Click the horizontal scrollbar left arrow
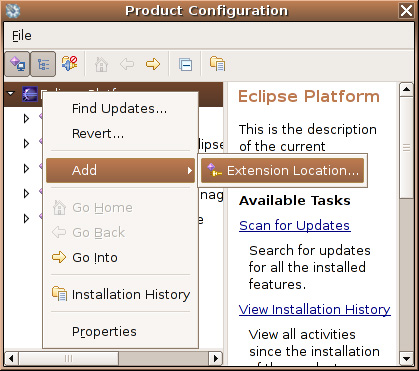 pos(11,359)
